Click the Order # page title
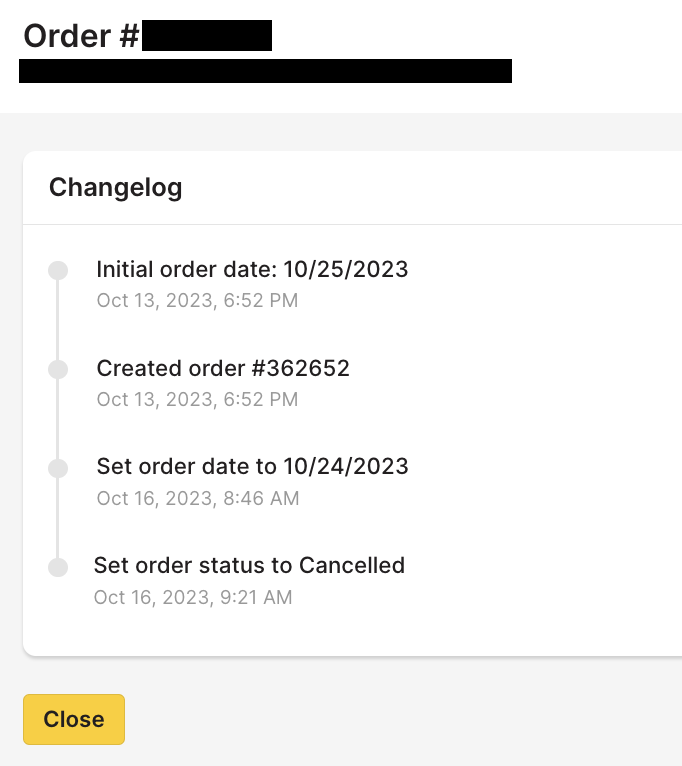Screen dimensions: 682x766 (80, 36)
